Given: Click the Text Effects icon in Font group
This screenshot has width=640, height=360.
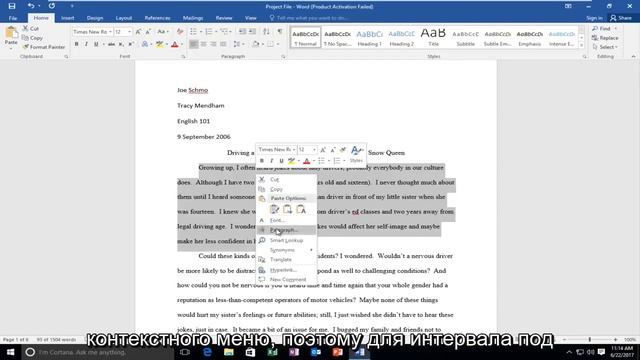Looking at the screenshot, I should pyautogui.click(x=144, y=44).
